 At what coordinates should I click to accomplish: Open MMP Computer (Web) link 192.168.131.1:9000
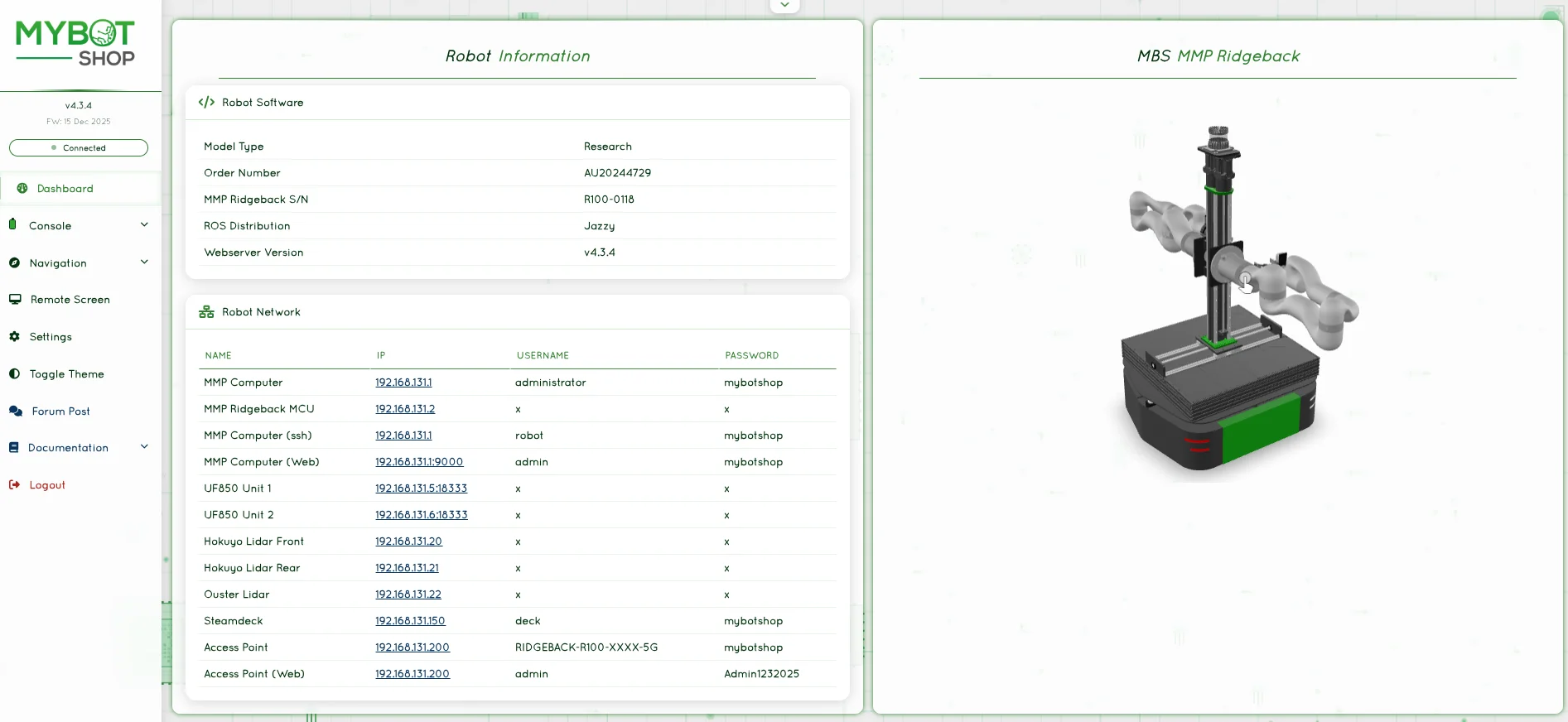pyautogui.click(x=419, y=462)
